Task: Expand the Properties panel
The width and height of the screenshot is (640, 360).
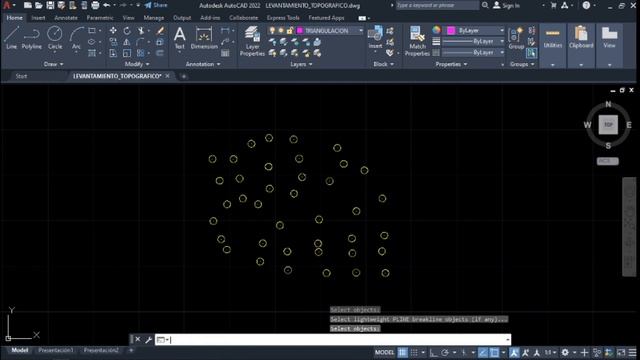Action: (x=451, y=64)
